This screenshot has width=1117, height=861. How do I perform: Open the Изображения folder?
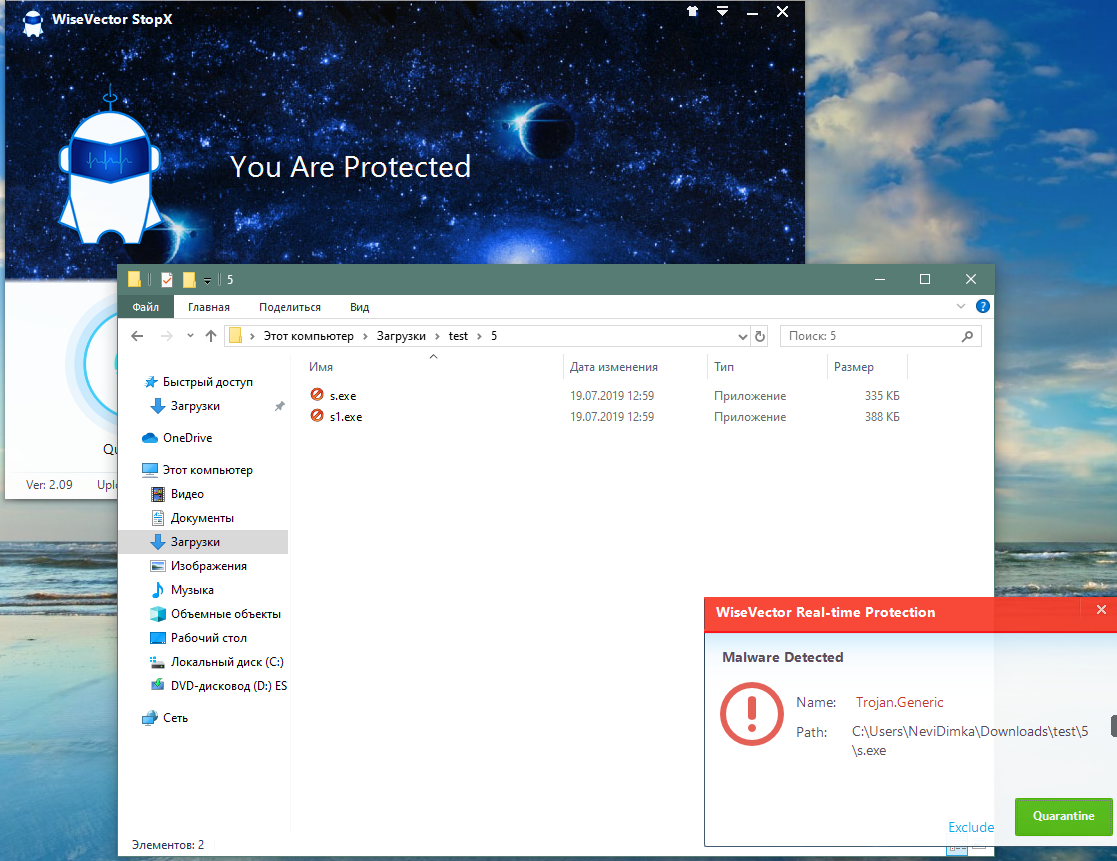(x=208, y=566)
